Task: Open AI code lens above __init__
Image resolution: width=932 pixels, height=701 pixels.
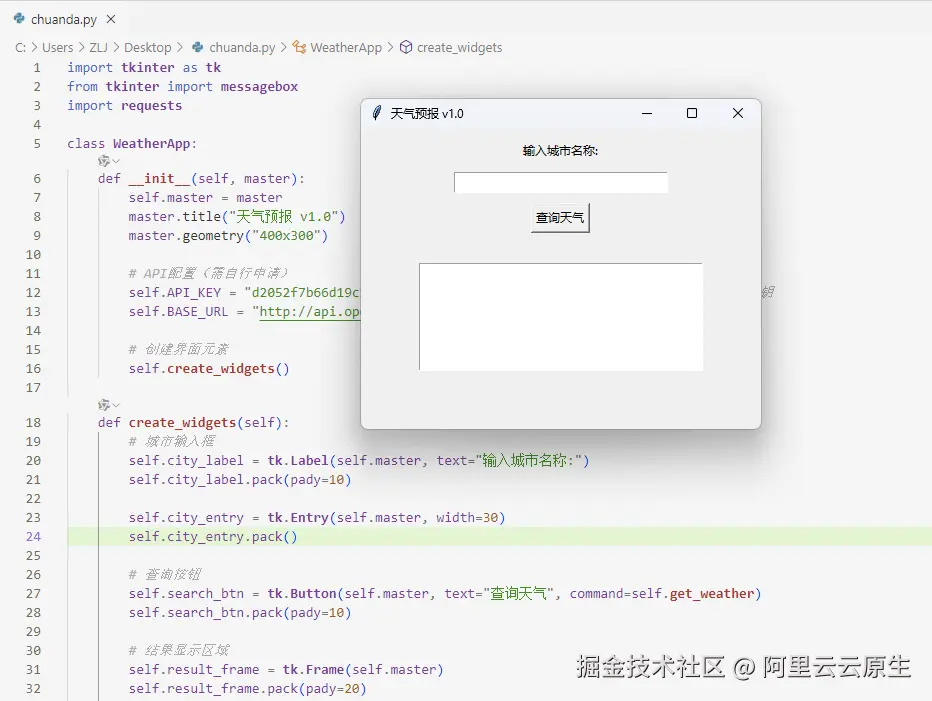Action: (x=104, y=161)
